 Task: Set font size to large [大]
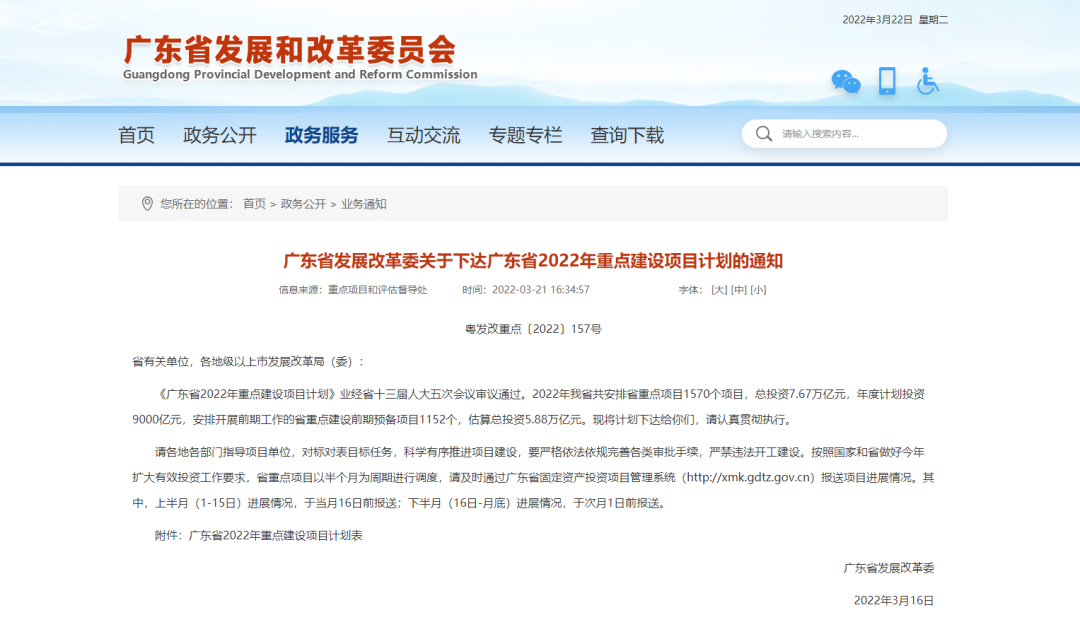tap(719, 290)
